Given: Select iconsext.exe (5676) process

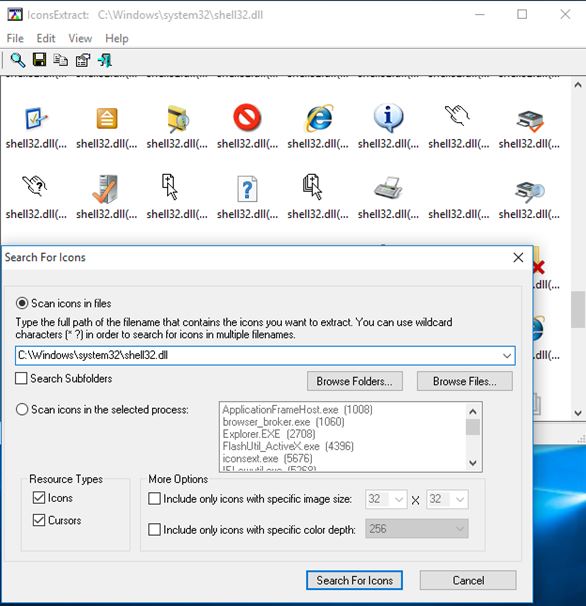Looking at the screenshot, I should click(267, 459).
